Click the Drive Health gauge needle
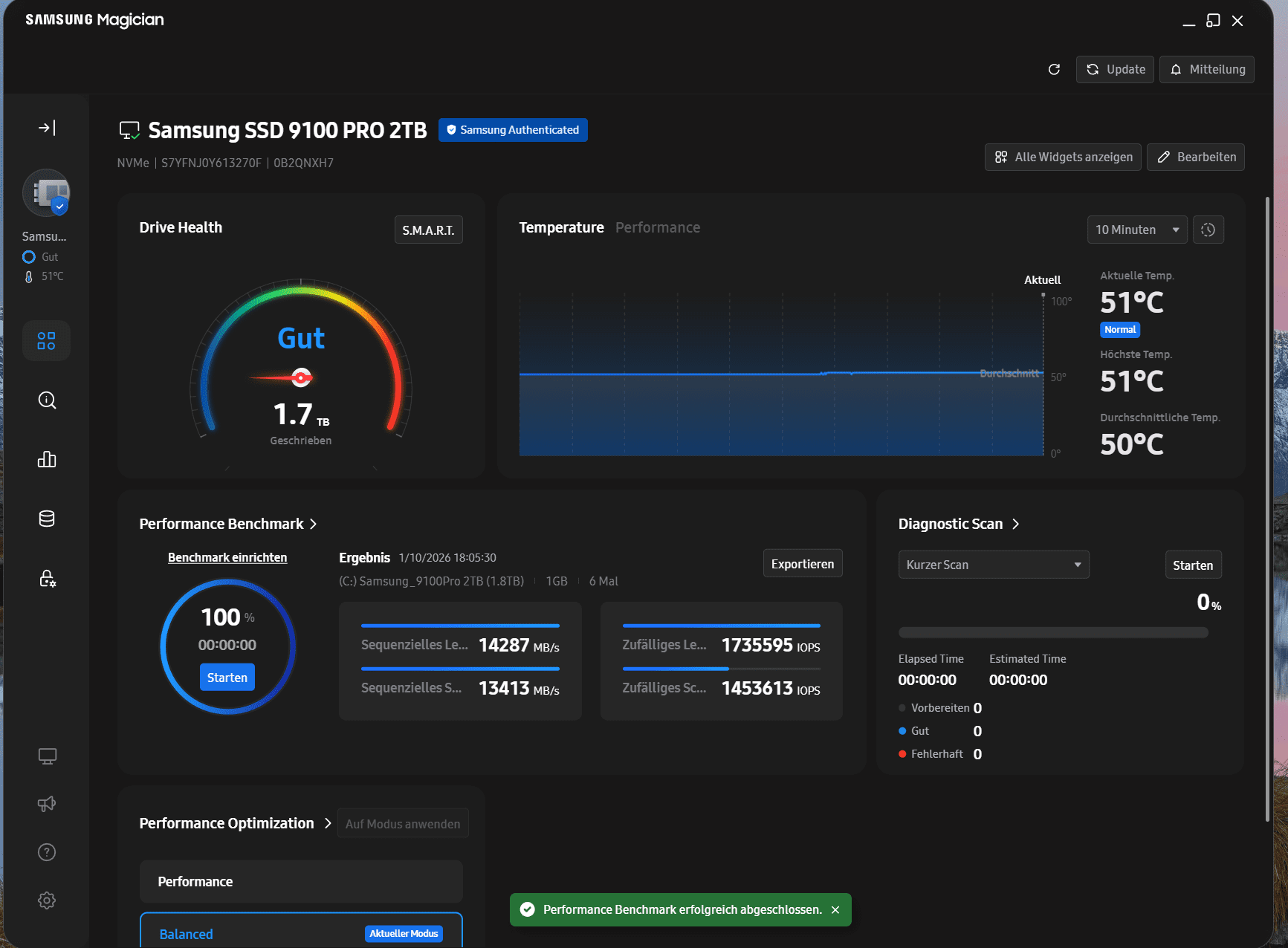Screen dimensions: 1288x948 point(282,378)
